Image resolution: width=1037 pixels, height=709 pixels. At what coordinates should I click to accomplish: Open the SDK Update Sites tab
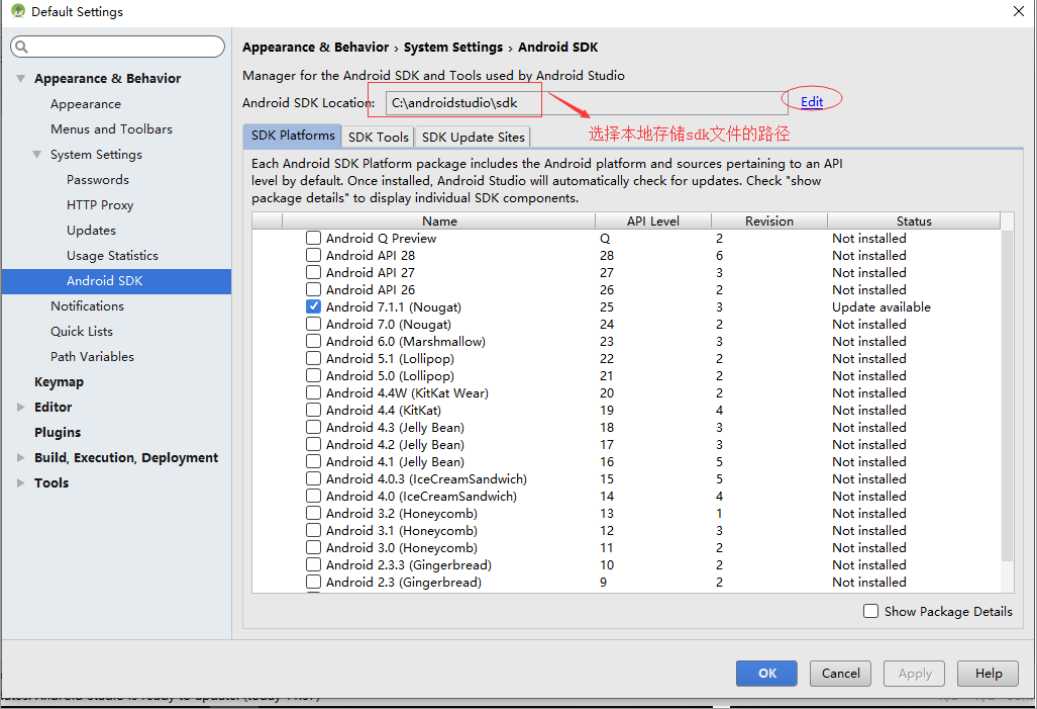[x=473, y=137]
